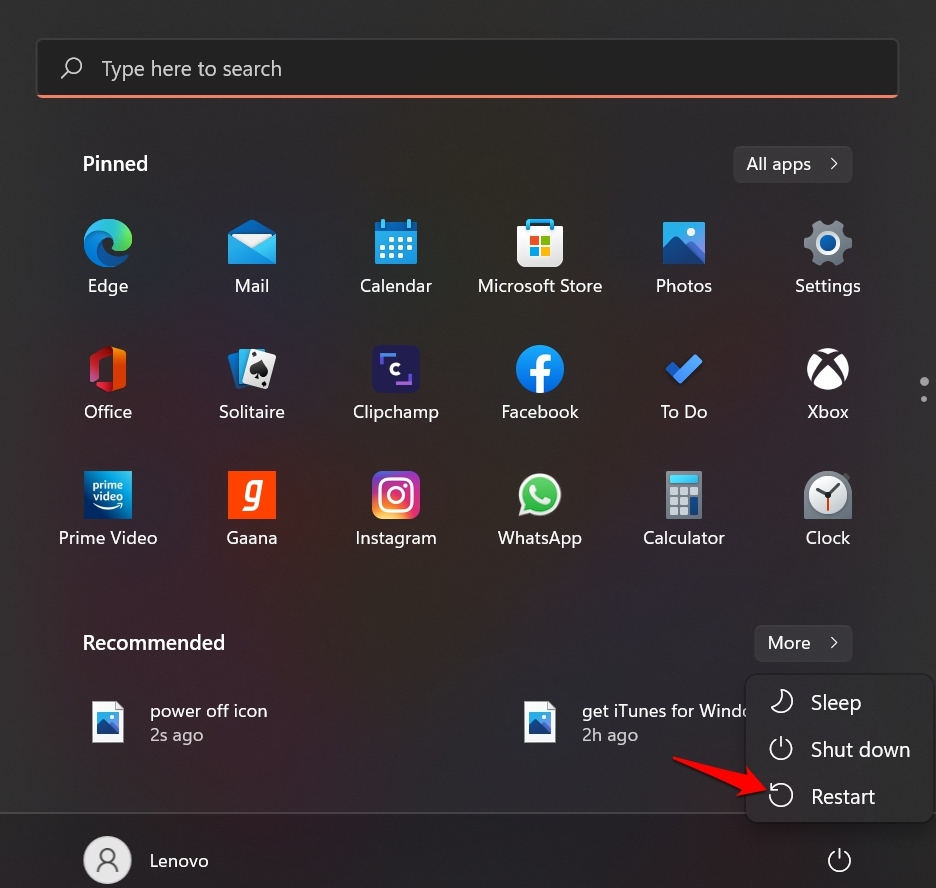Click the Lenovo user avatar

(x=107, y=860)
